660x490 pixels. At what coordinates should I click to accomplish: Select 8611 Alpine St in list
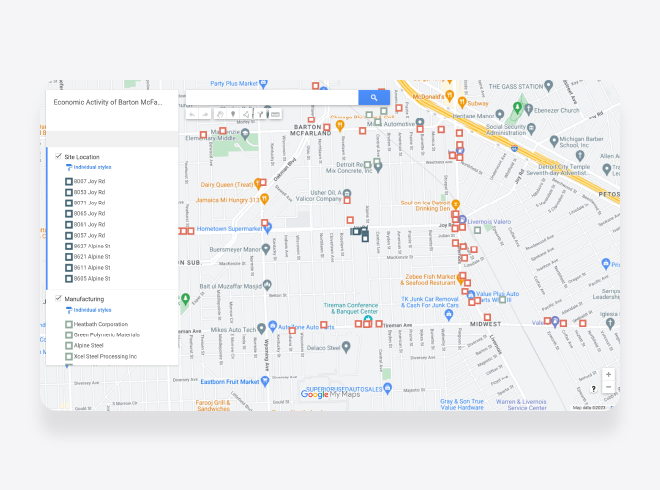[x=92, y=268]
